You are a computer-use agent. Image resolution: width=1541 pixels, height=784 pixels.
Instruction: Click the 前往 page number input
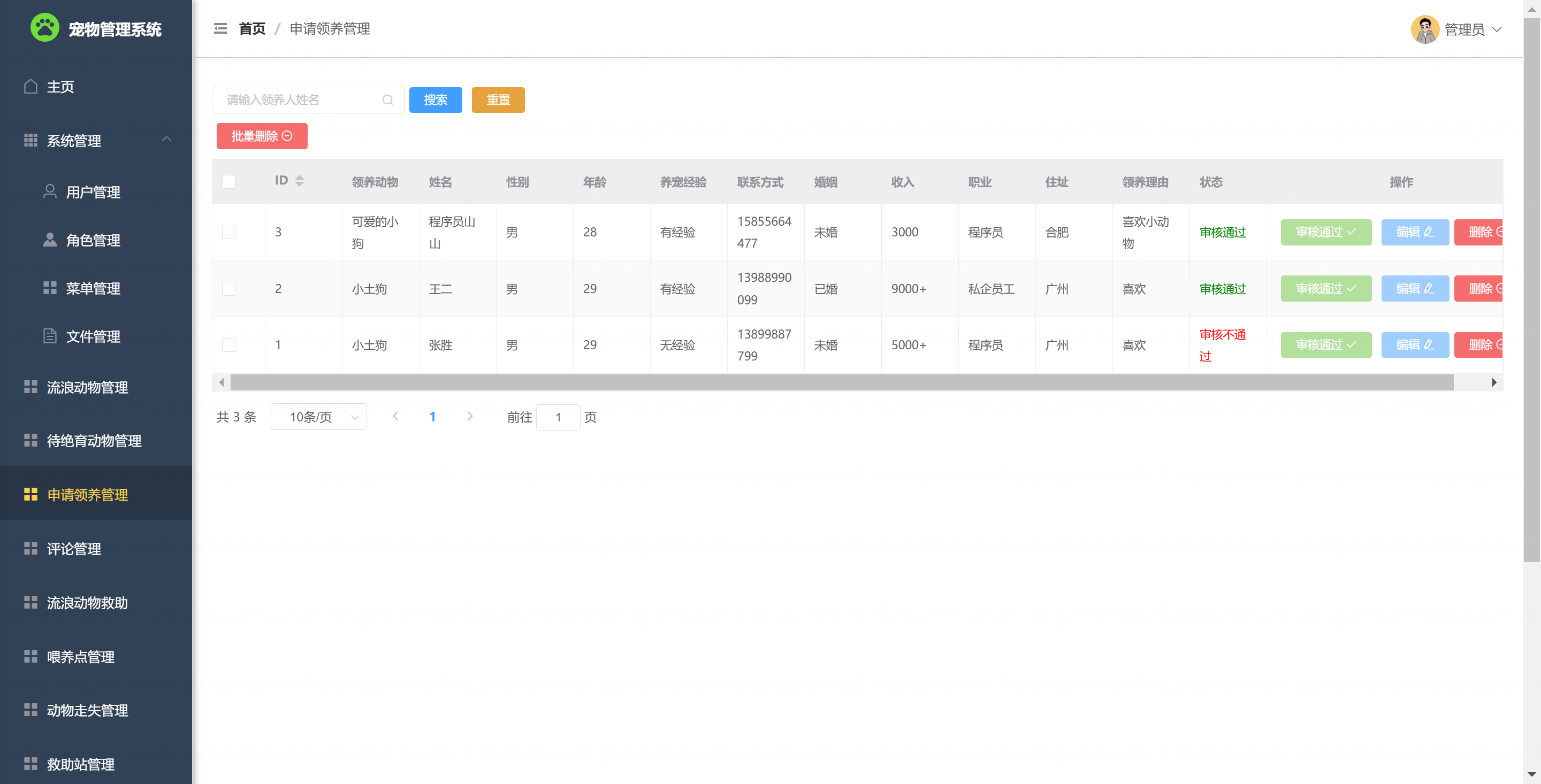(558, 417)
